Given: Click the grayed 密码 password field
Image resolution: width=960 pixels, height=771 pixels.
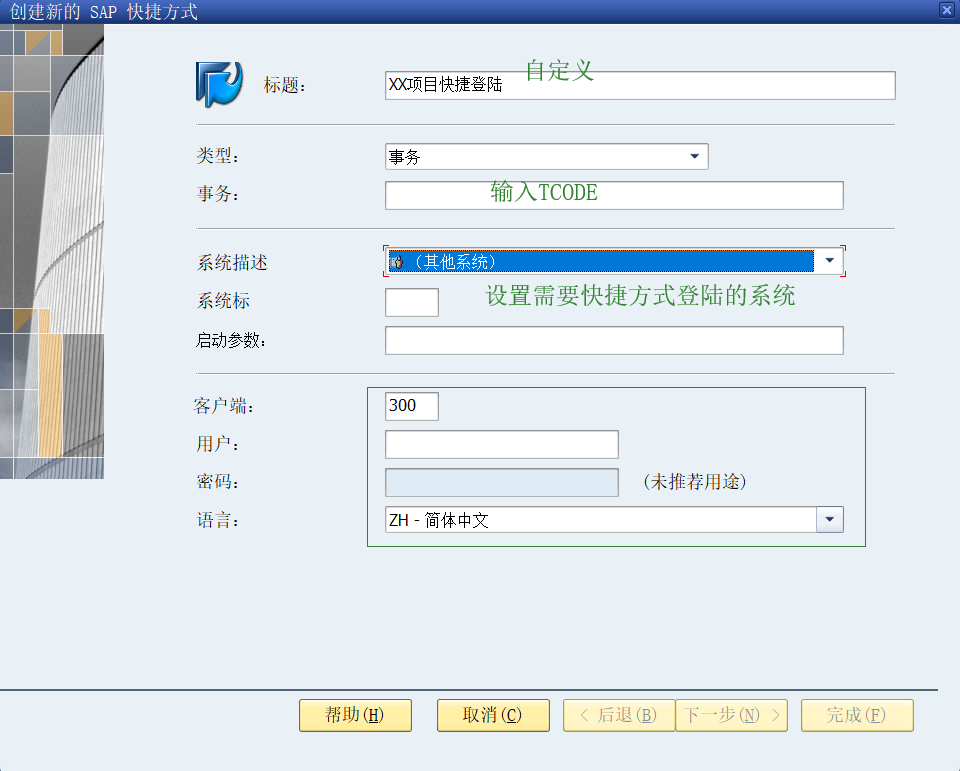Looking at the screenshot, I should (501, 481).
